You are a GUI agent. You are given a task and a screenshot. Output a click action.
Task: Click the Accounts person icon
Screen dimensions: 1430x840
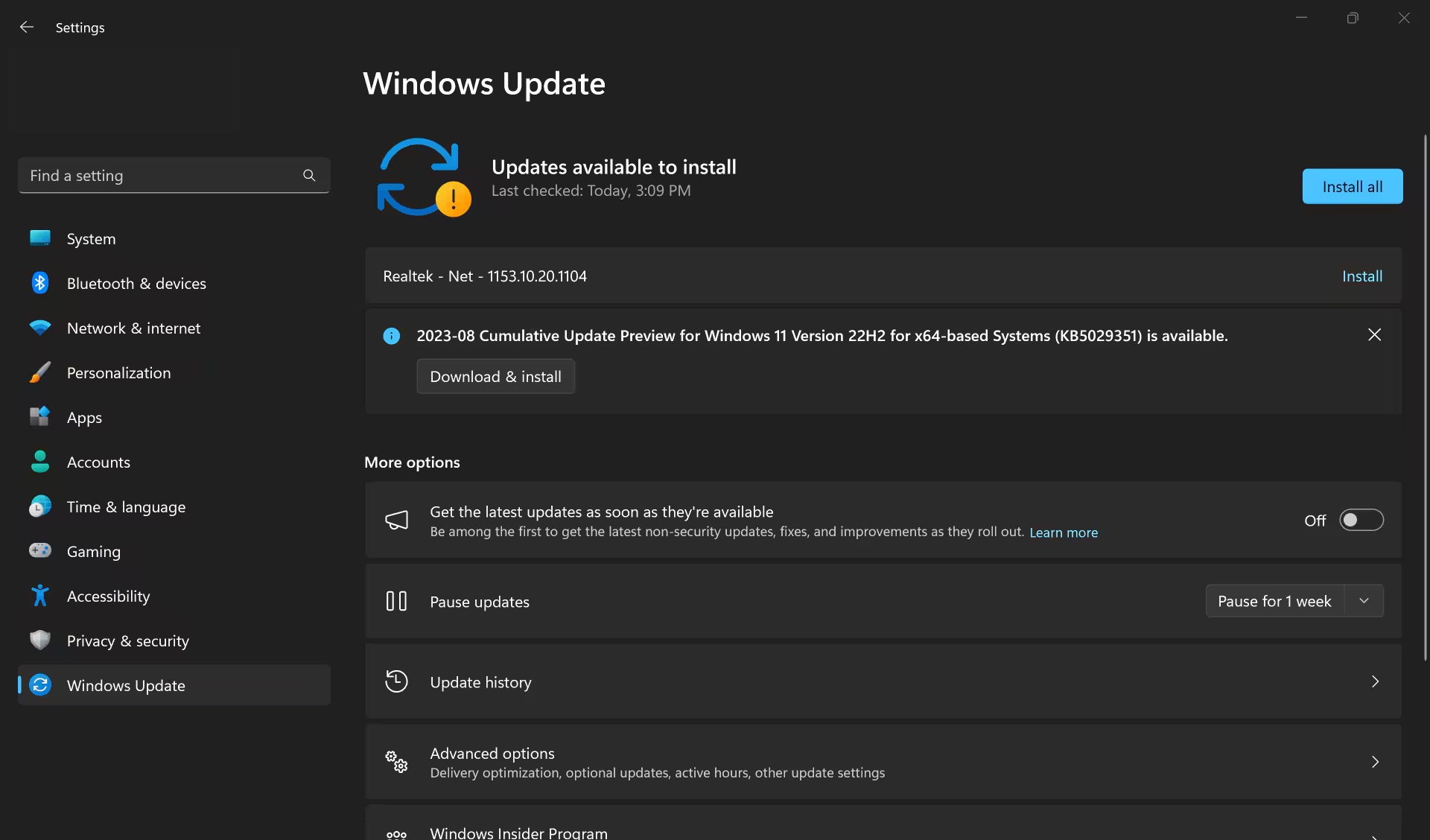point(40,462)
